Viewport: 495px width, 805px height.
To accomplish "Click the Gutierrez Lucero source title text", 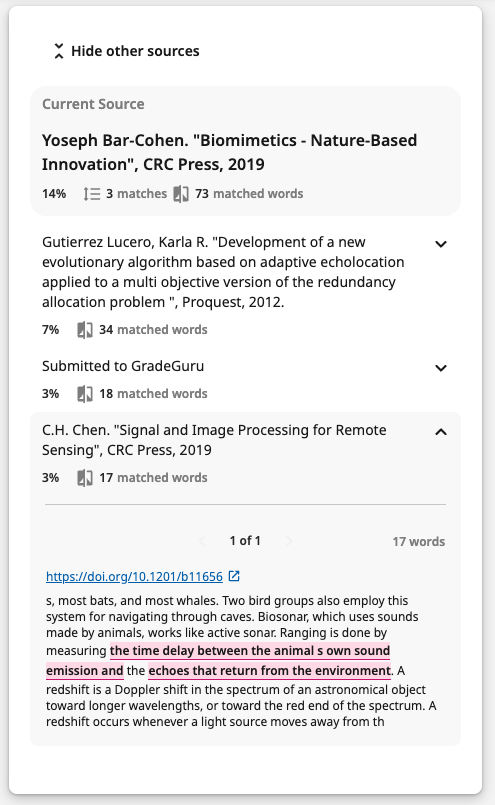I will [x=223, y=272].
